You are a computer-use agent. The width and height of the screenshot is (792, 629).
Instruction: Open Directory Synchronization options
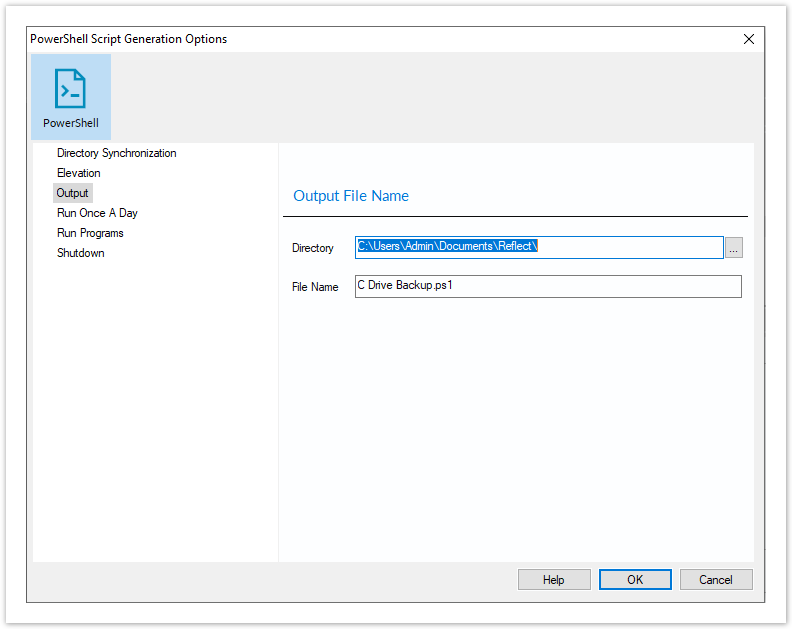pos(117,153)
